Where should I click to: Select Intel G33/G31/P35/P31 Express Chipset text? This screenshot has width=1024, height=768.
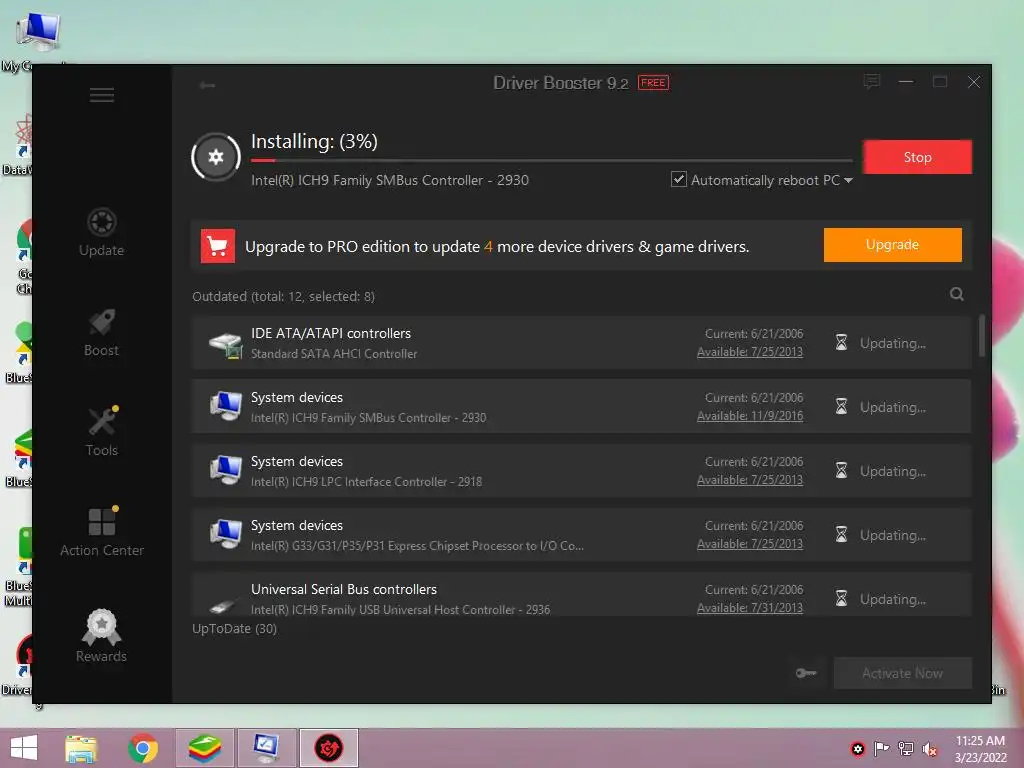417,546
